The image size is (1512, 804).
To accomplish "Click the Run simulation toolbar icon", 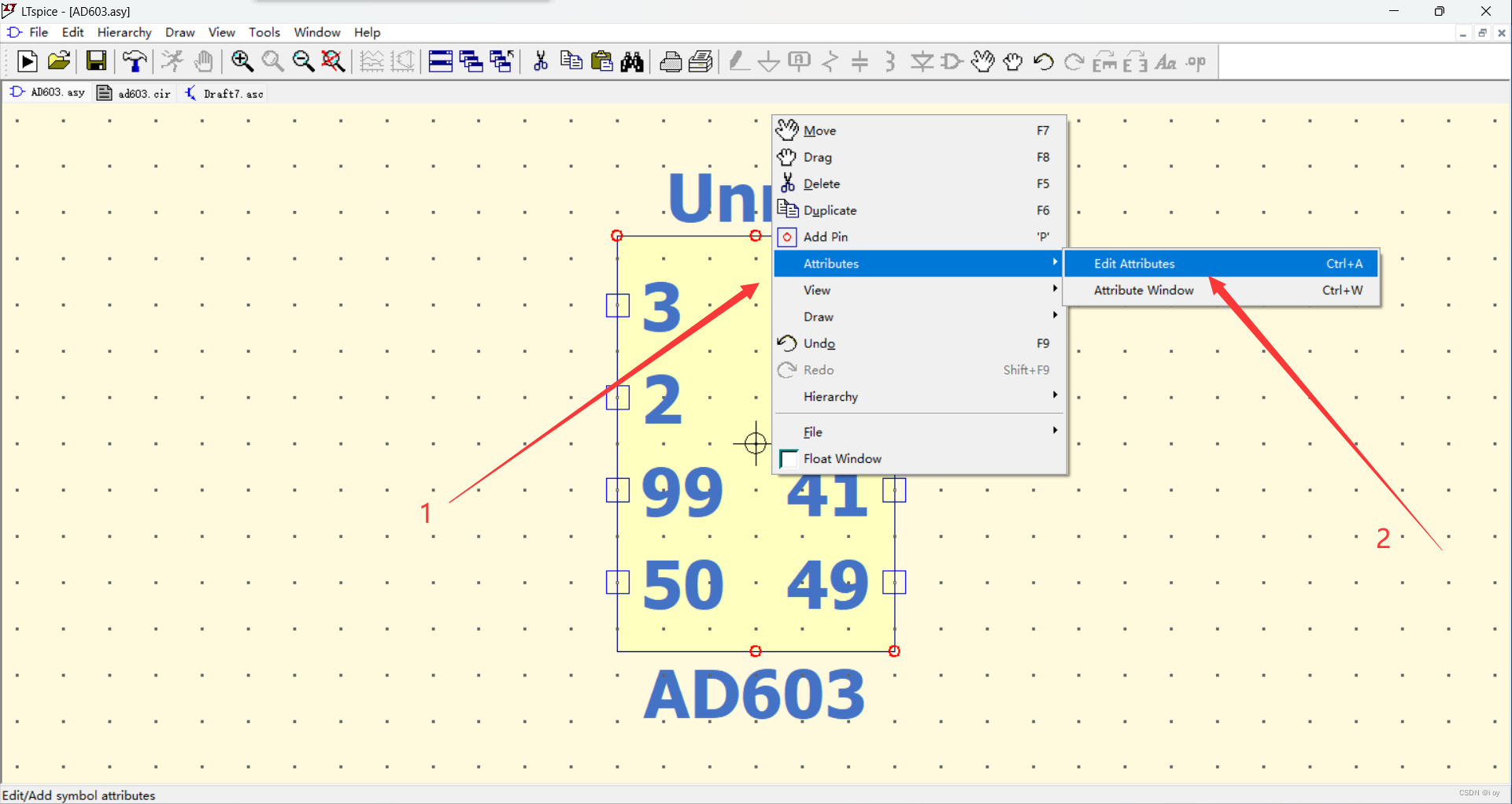I will point(27,61).
